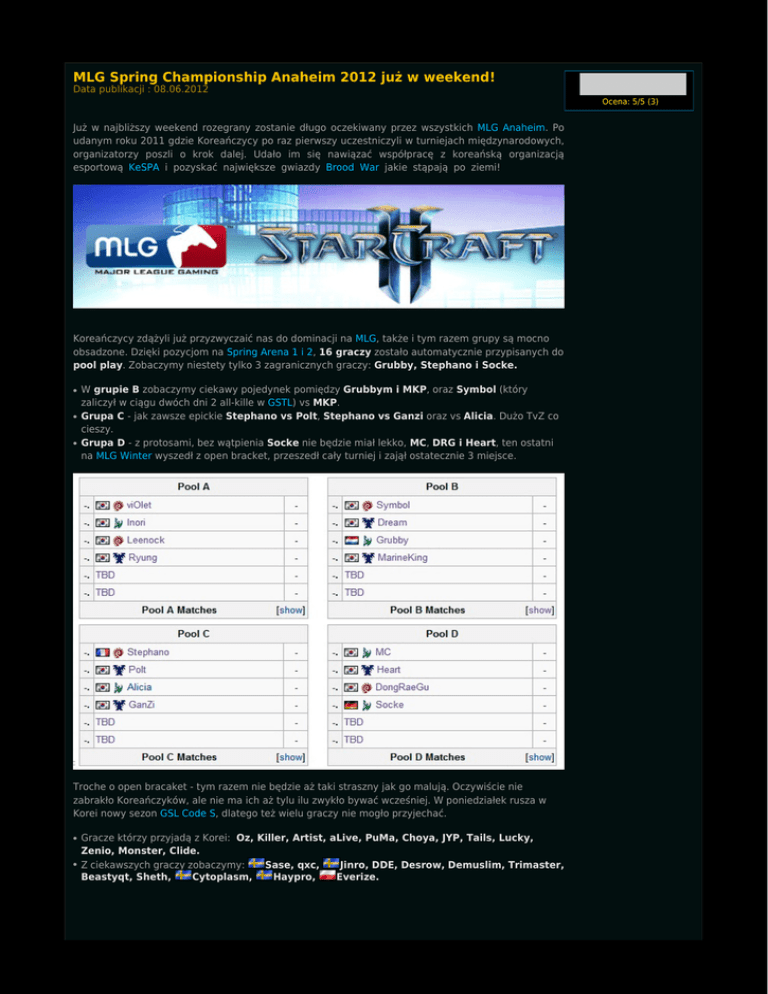The height and width of the screenshot is (994, 768).
Task: Click the German flag next to Socke
Action: tap(351, 705)
